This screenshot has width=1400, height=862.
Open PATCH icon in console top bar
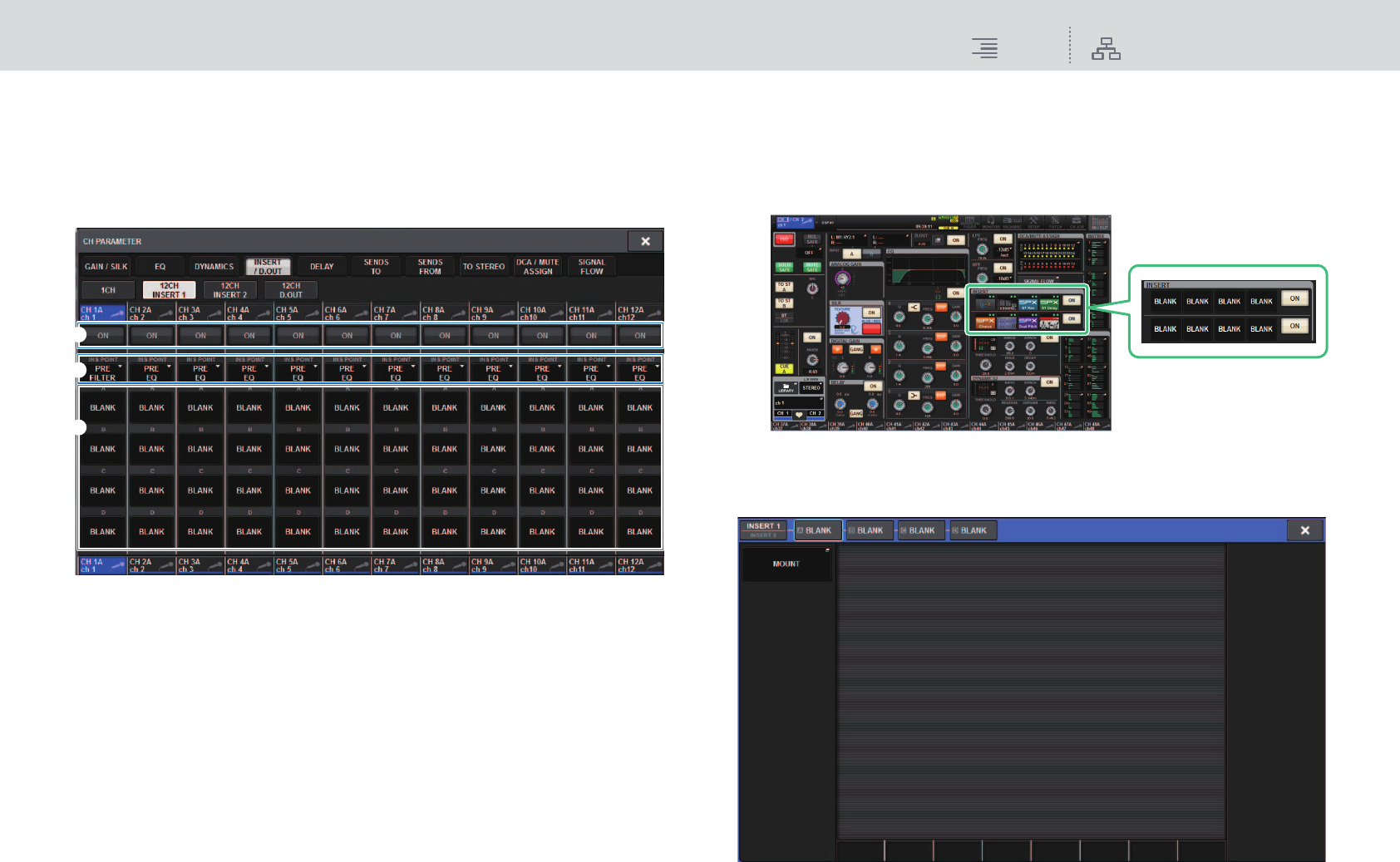[x=1055, y=223]
